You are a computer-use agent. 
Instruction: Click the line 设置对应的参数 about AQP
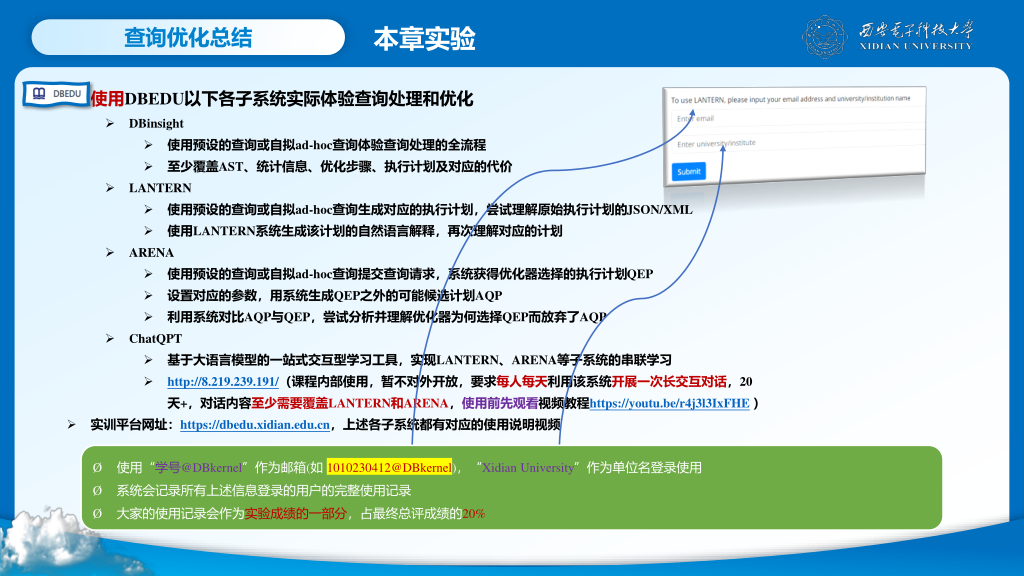point(334,295)
